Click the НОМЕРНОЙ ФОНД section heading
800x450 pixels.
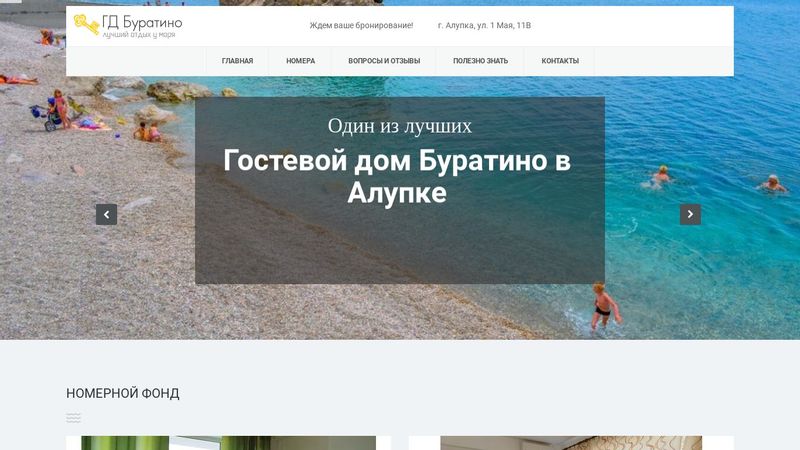coord(122,393)
